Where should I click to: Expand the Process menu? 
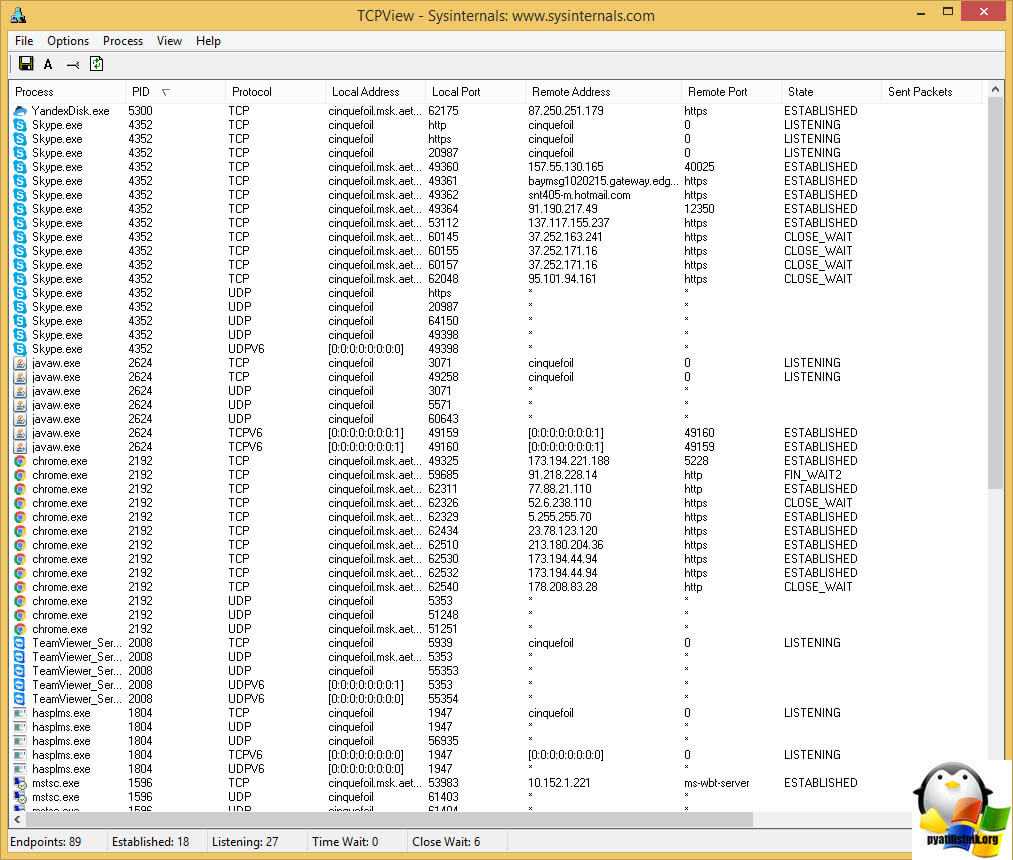point(123,41)
